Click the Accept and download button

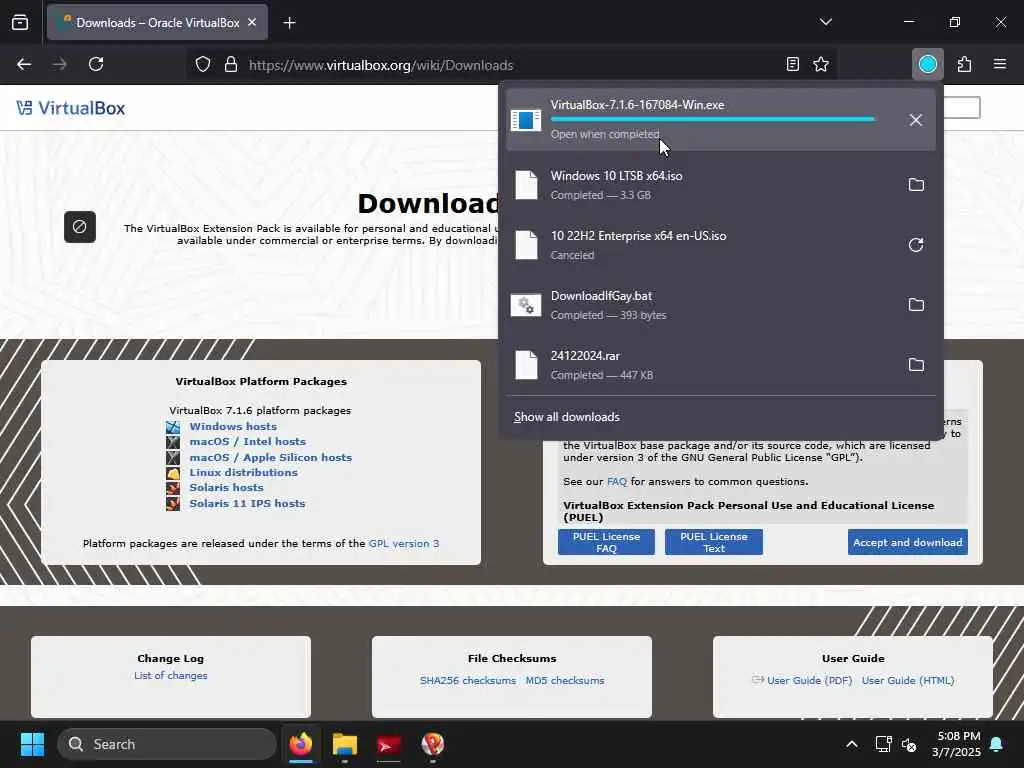coord(908,542)
